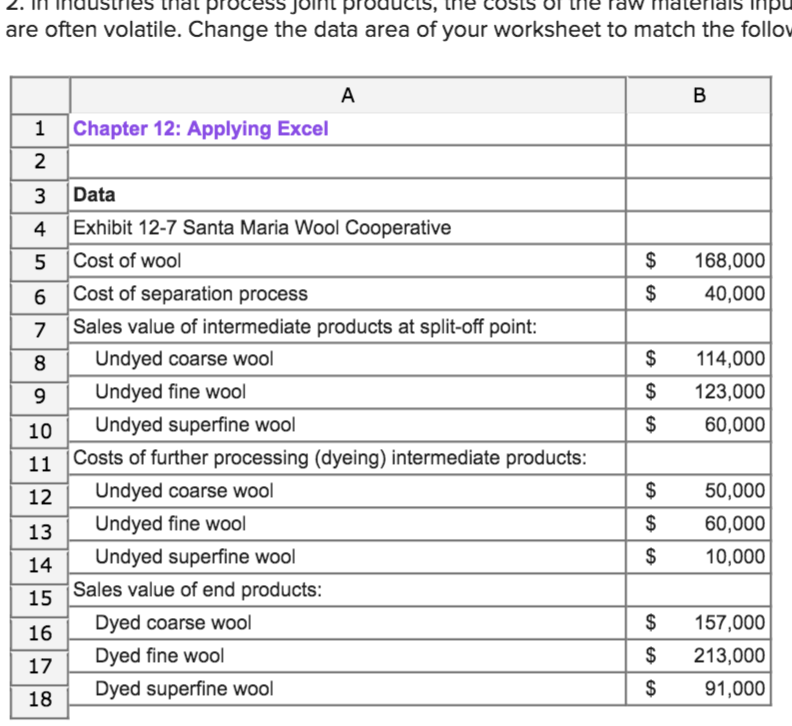Select the row 11 header
Image resolution: width=792 pixels, height=726 pixels.
pos(39,465)
